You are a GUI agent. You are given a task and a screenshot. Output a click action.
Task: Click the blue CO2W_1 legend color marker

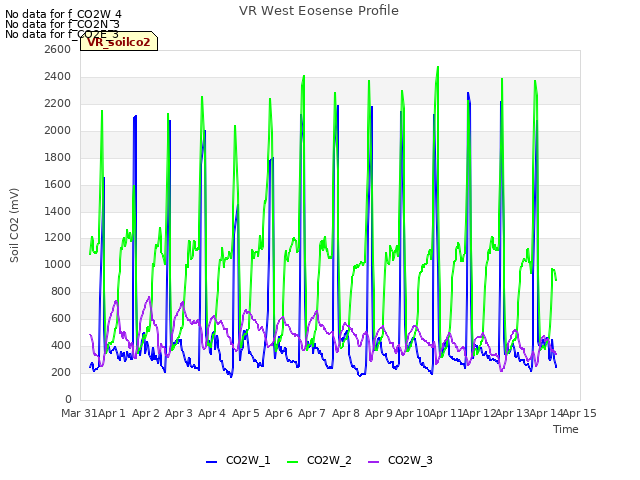coord(211,461)
